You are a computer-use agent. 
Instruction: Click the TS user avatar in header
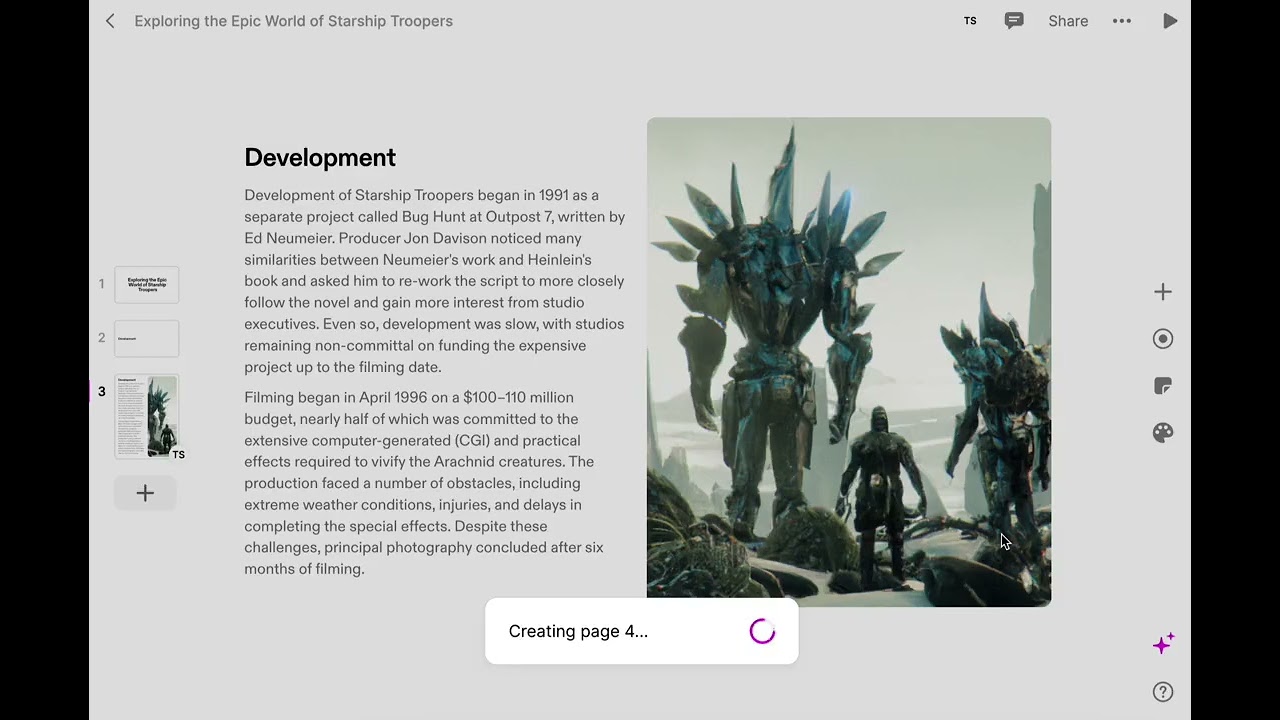tap(970, 21)
